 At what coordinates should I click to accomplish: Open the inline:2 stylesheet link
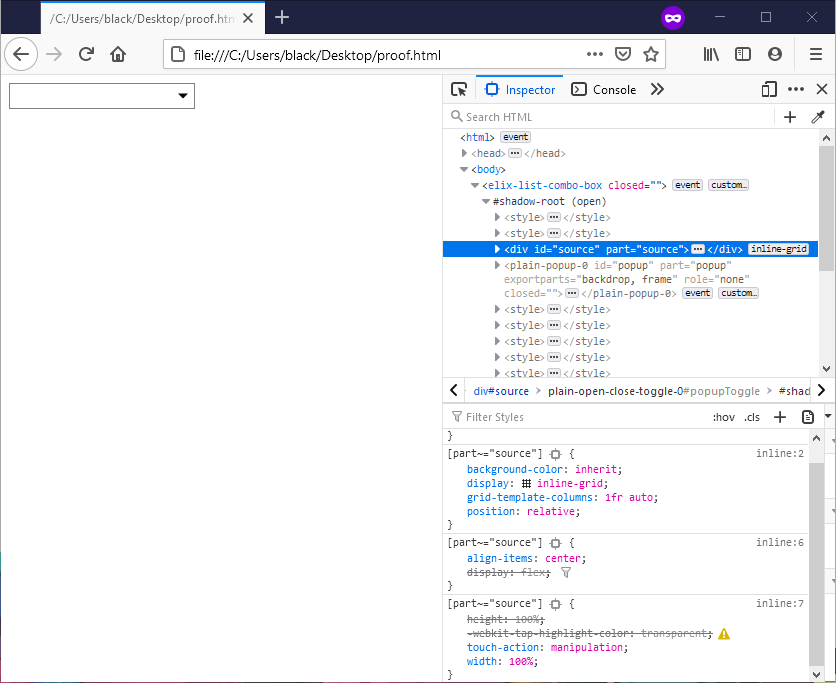[x=779, y=453]
